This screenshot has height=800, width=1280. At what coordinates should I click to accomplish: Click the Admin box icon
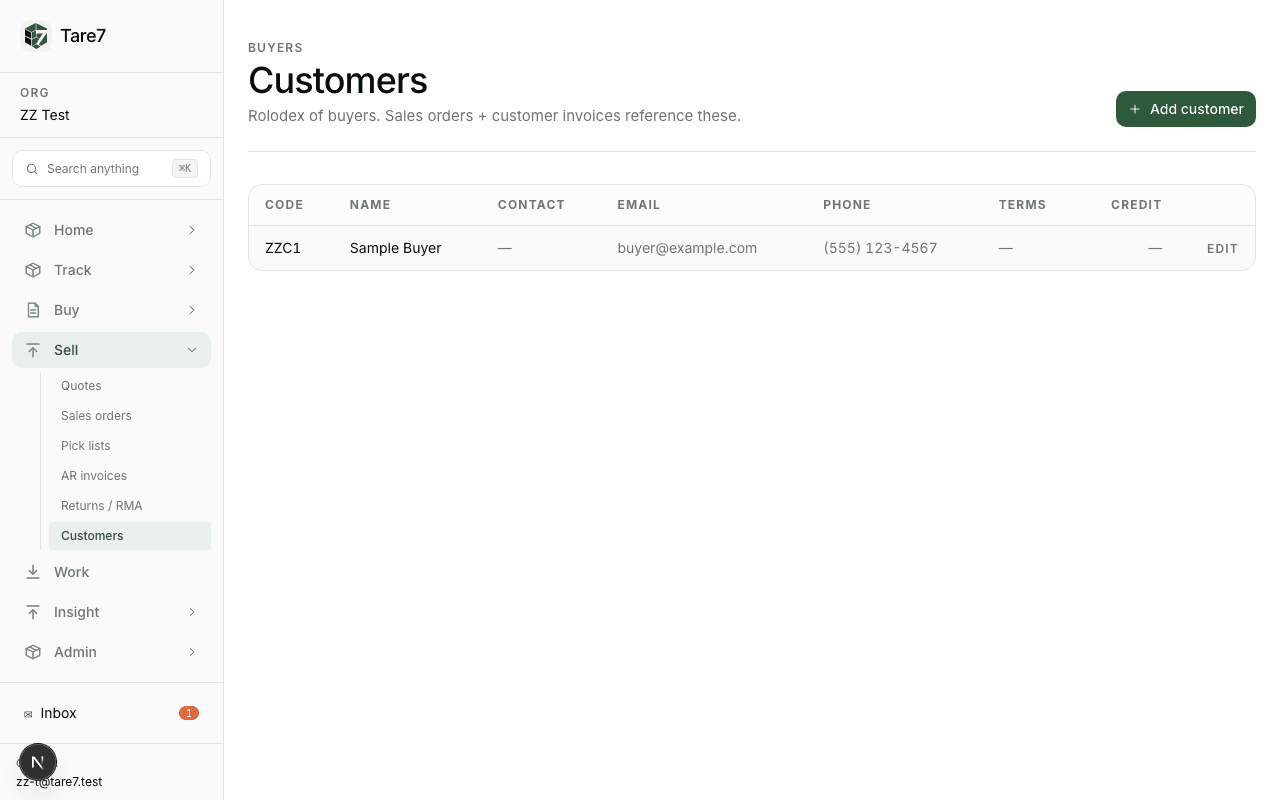tap(33, 652)
